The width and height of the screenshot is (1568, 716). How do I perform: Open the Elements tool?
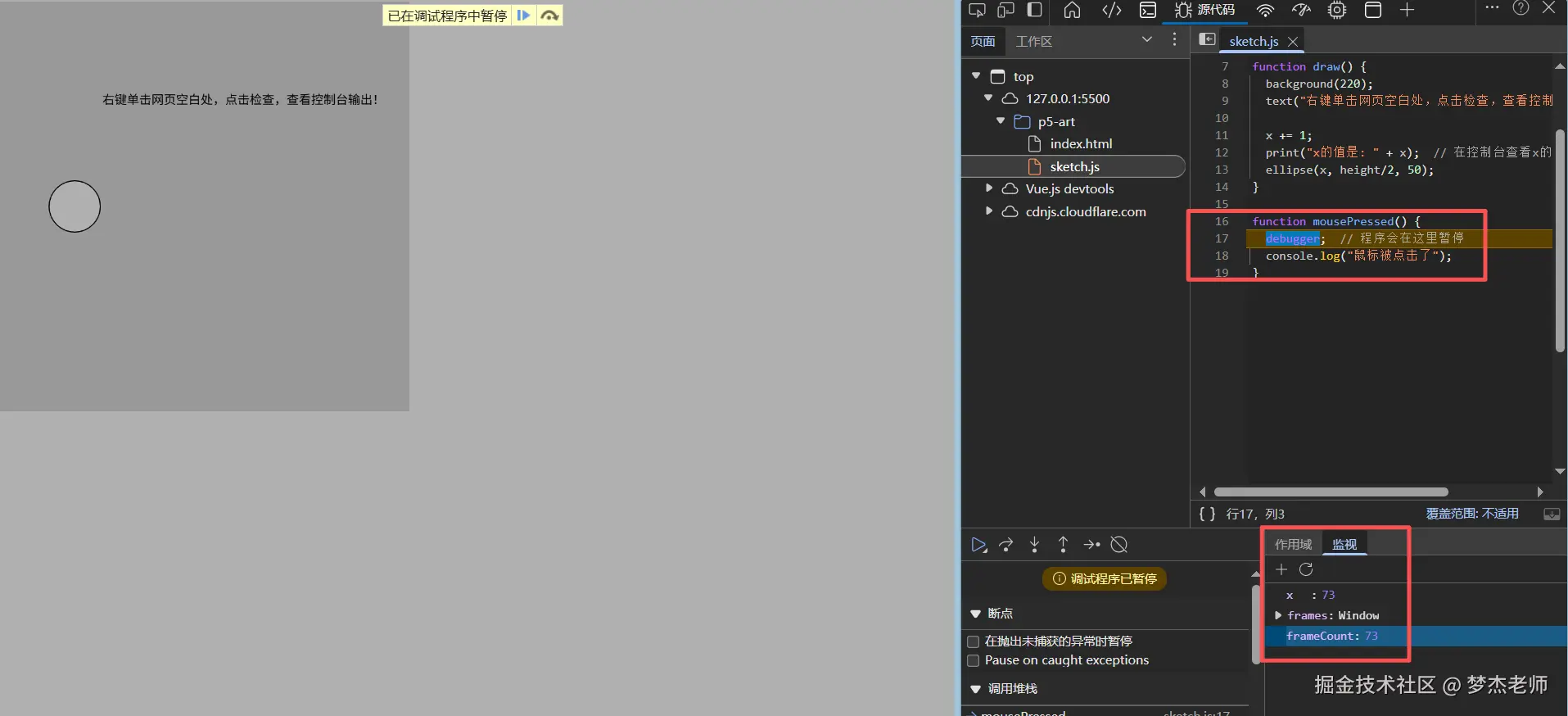1111,10
